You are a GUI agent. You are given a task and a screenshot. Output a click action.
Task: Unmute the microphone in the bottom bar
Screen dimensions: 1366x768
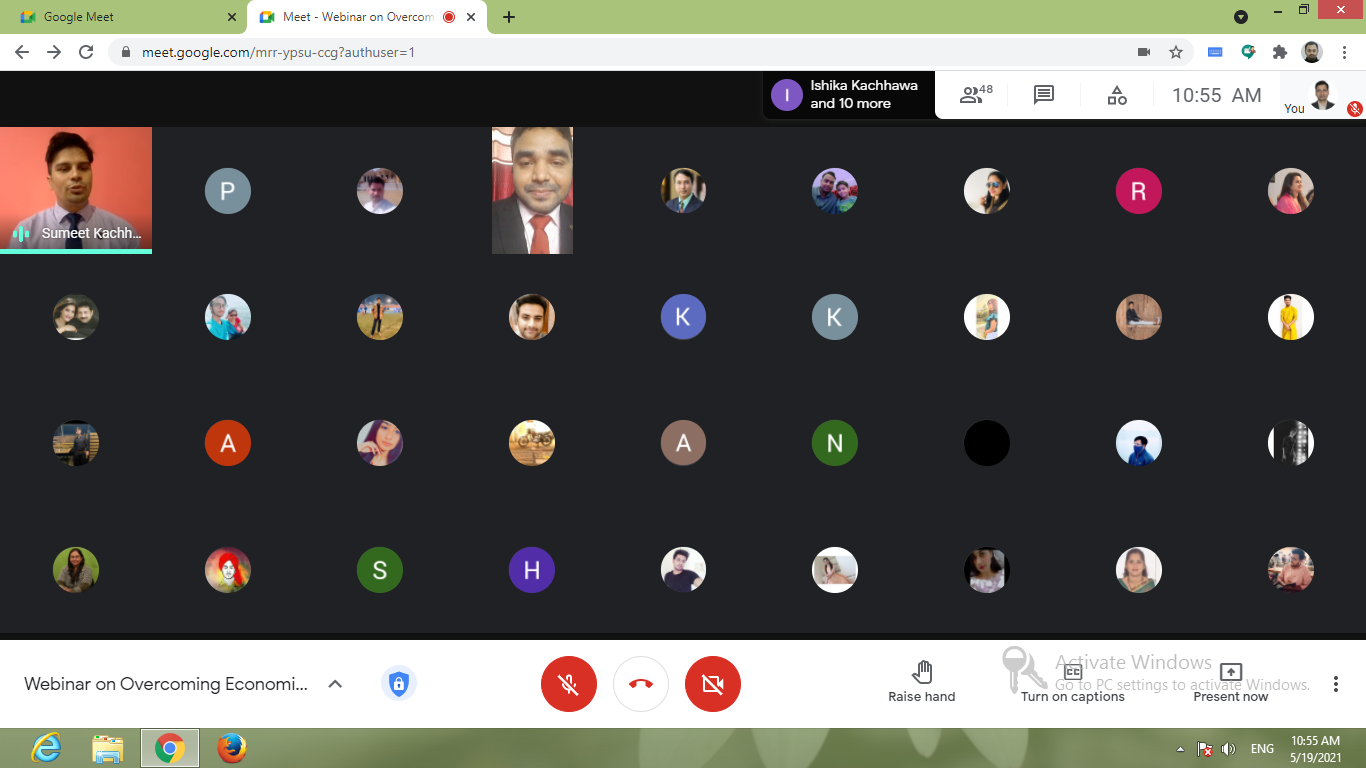coord(568,684)
